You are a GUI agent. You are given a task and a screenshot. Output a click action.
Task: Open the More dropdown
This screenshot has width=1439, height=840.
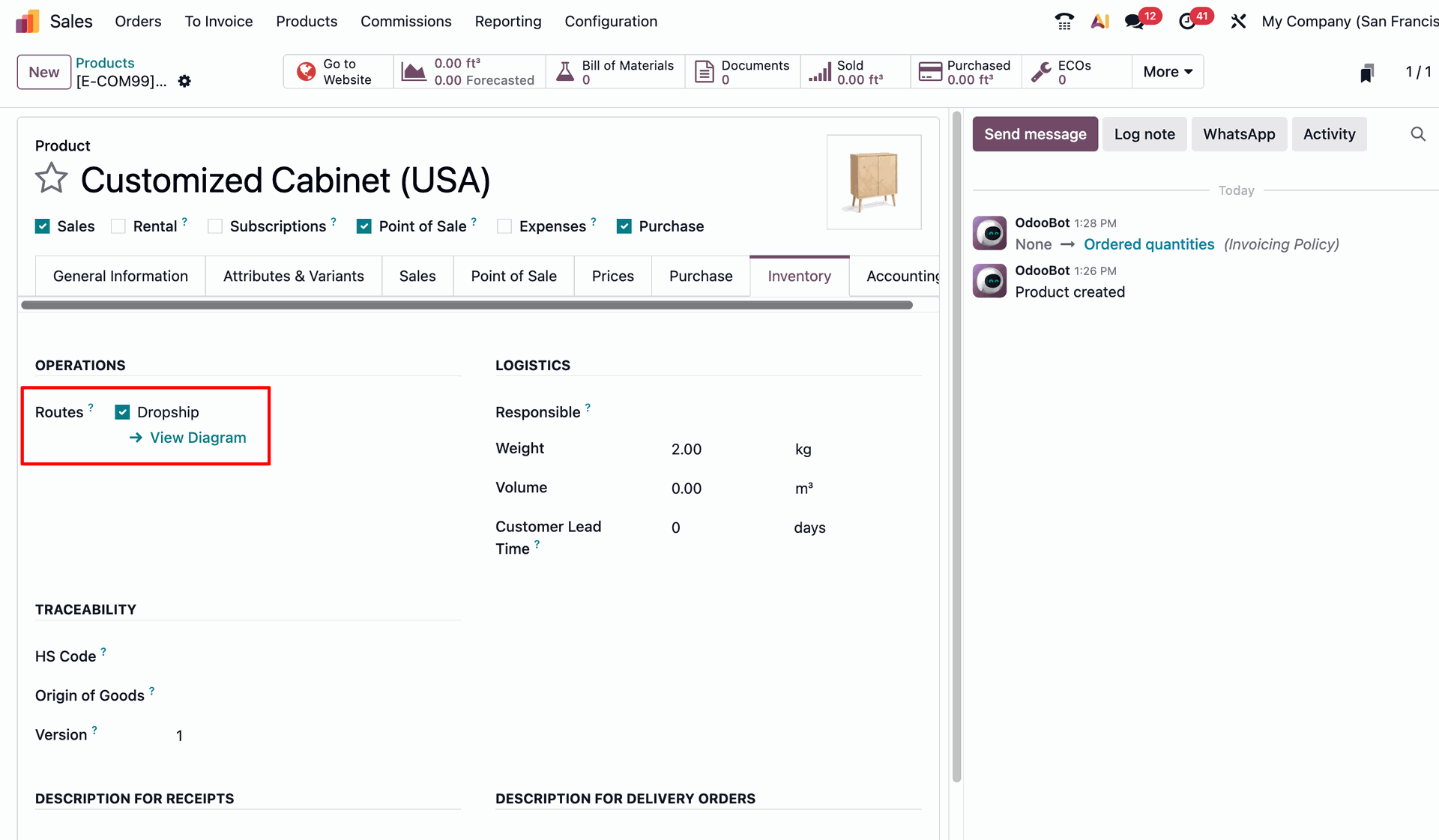coord(1166,71)
